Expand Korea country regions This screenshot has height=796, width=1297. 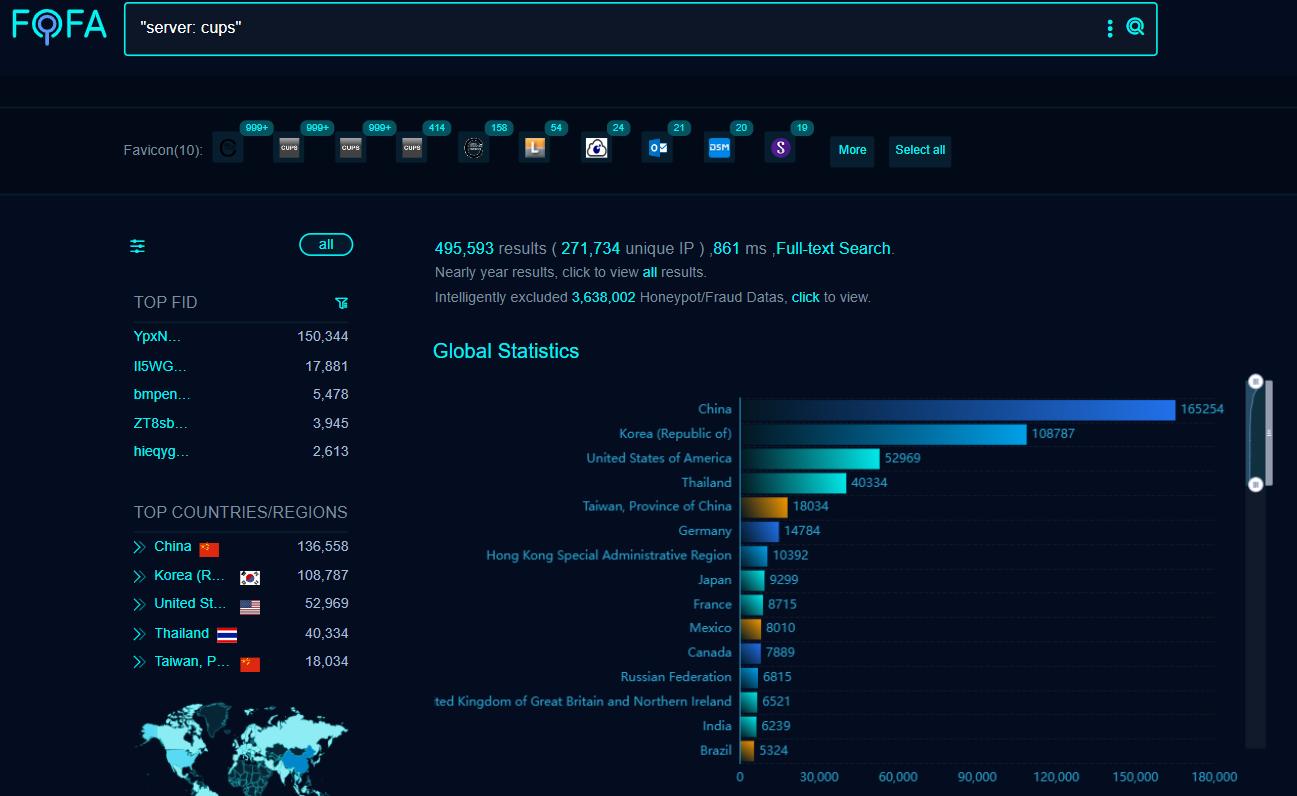pyautogui.click(x=139, y=576)
